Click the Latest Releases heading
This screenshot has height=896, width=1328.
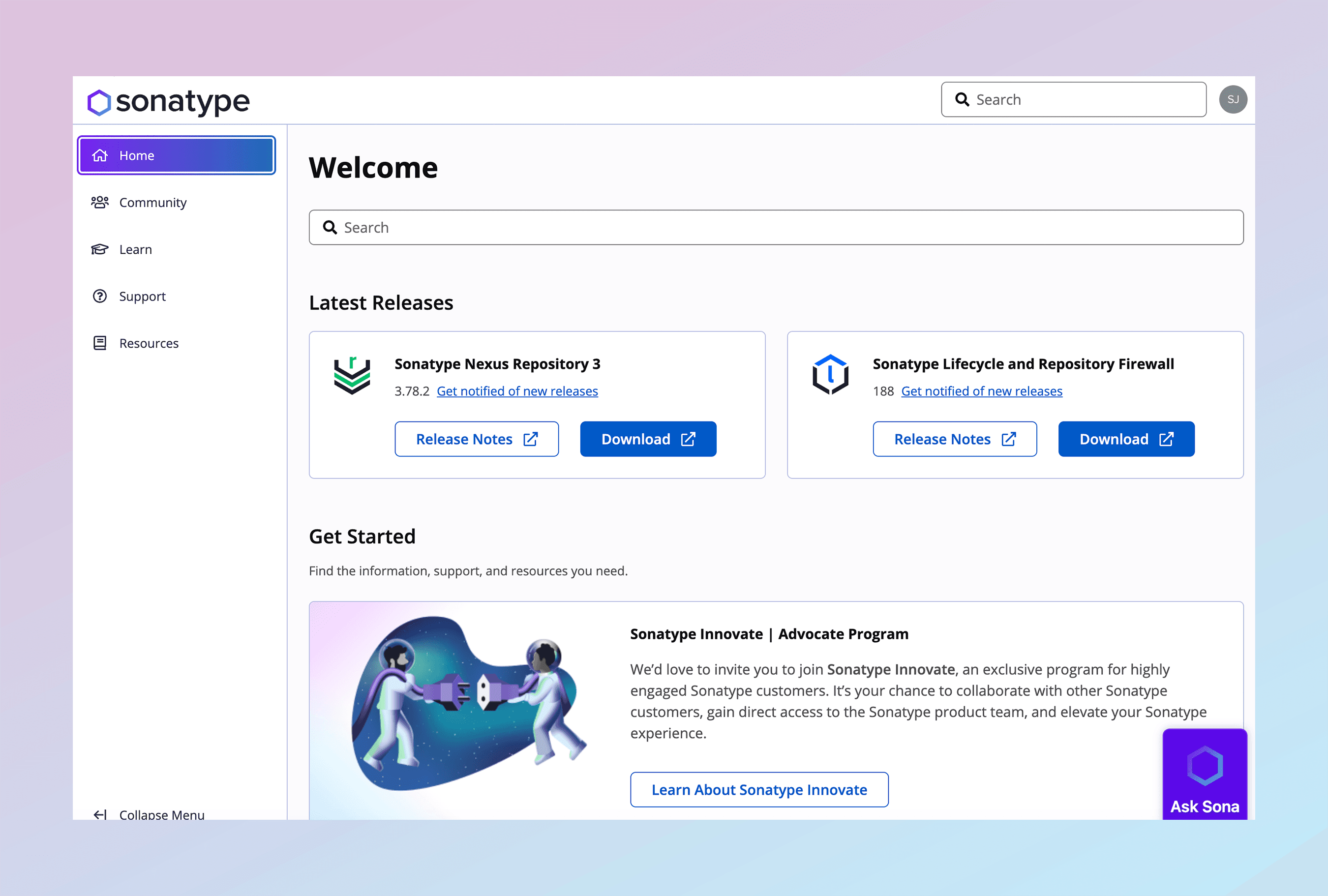coord(381,302)
